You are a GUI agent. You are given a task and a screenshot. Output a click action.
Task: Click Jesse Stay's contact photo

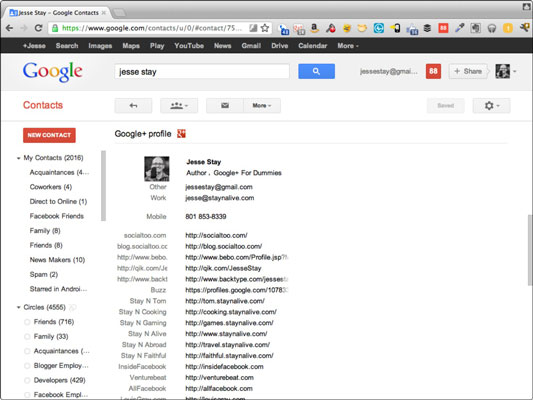click(157, 169)
